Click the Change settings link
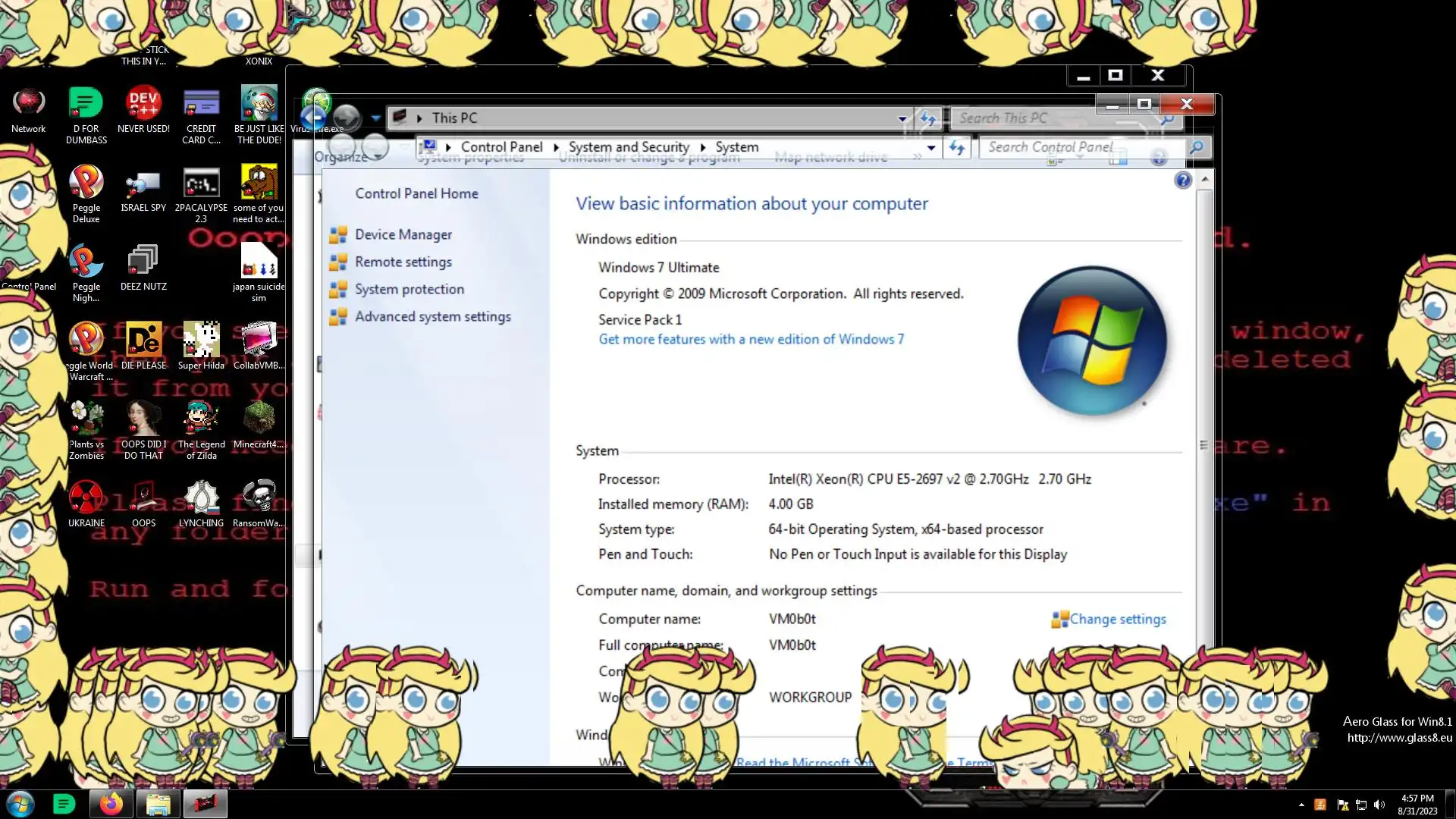 (x=1117, y=620)
